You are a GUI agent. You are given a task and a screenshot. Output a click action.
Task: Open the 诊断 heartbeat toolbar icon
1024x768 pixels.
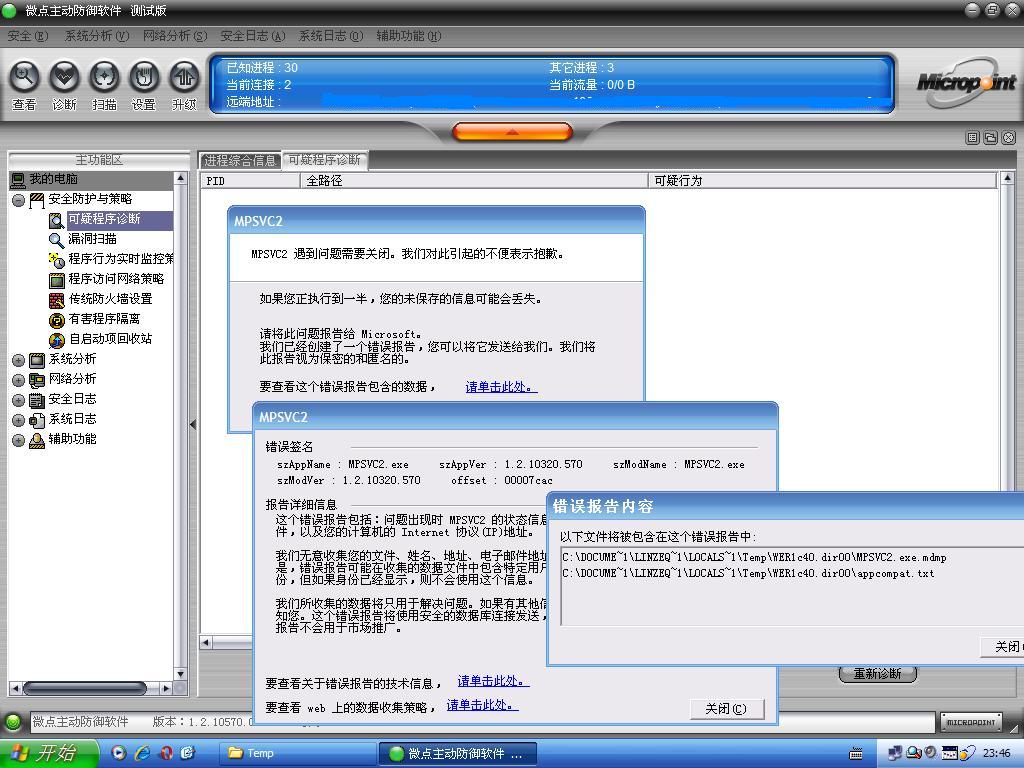pos(64,77)
